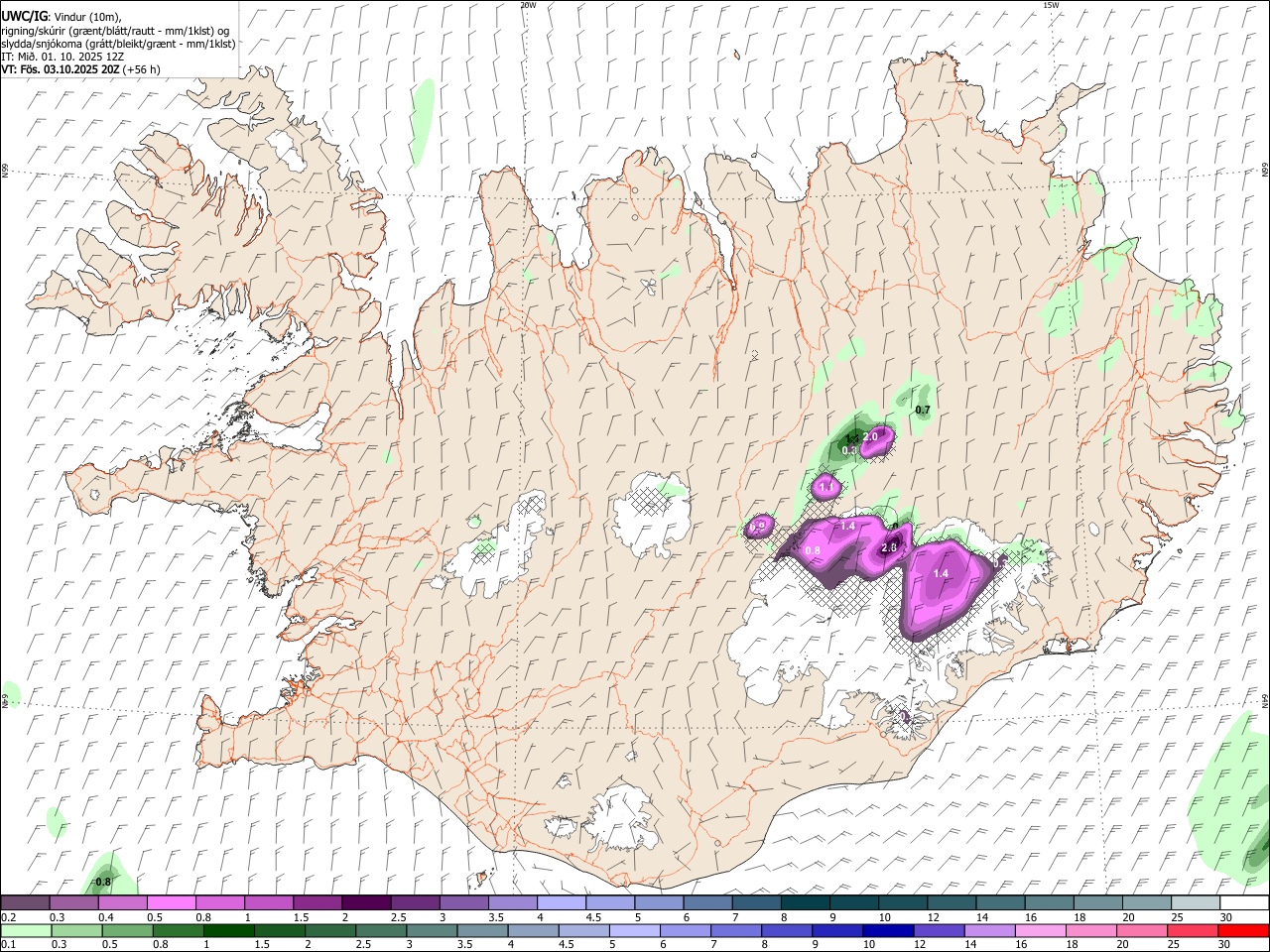Viewport: 1270px width, 952px height.
Task: Click the 'IT: Mið. 01. 10. 2025 12Z' line
Action: (63, 57)
